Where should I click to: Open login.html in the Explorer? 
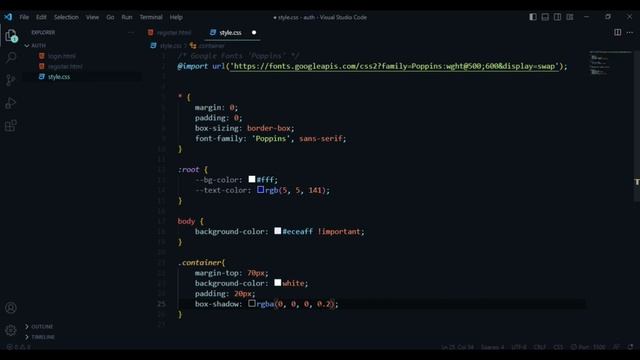[x=62, y=56]
